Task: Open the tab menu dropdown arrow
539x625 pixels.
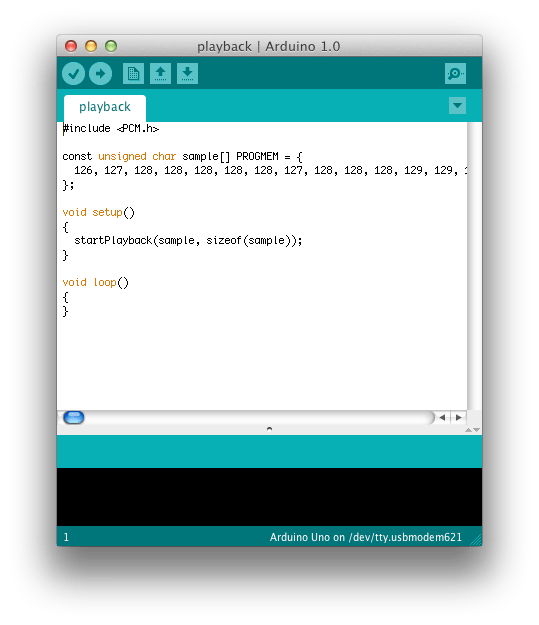Action: (457, 106)
